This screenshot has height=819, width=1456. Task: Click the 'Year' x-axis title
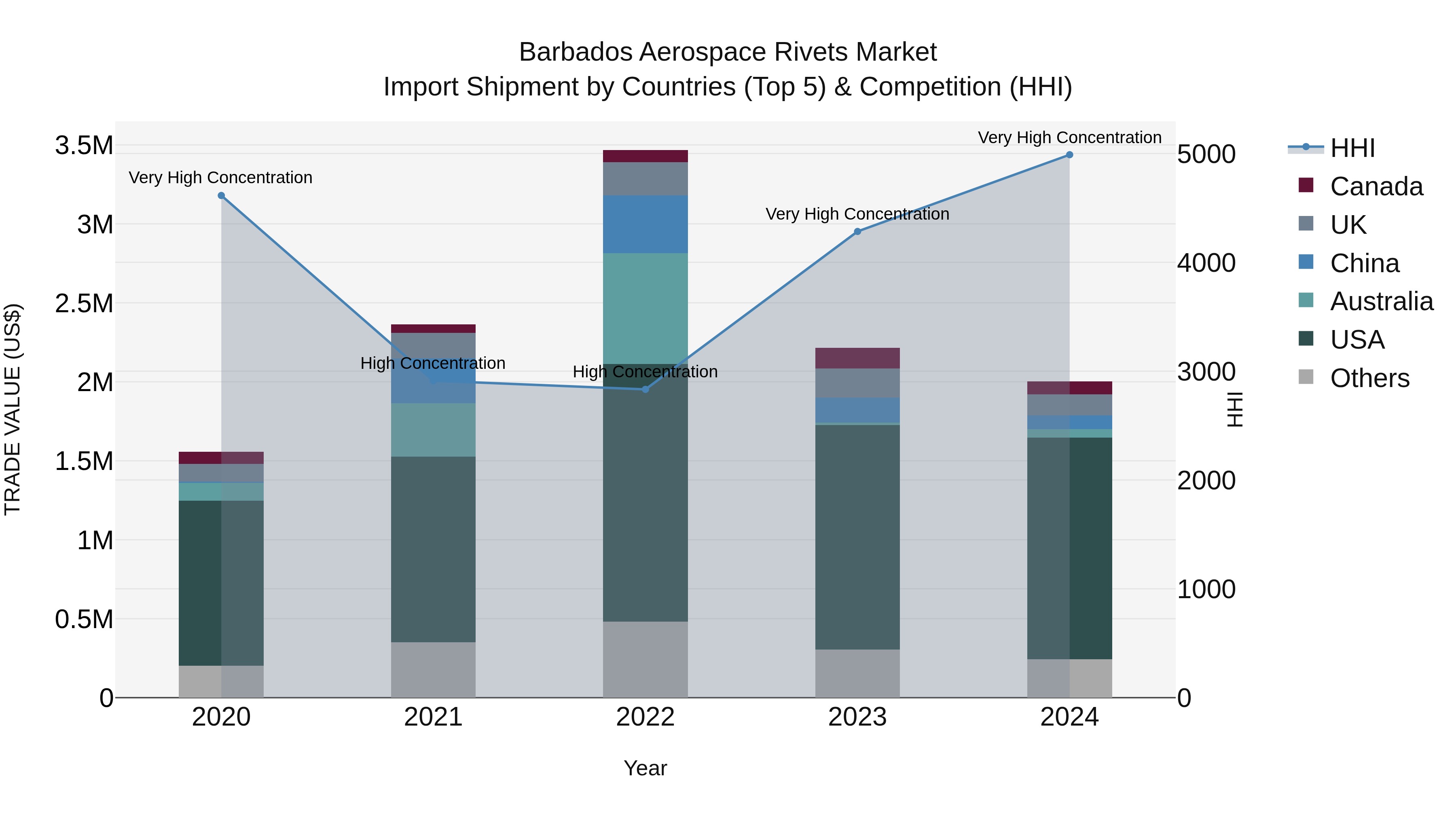coord(645,768)
